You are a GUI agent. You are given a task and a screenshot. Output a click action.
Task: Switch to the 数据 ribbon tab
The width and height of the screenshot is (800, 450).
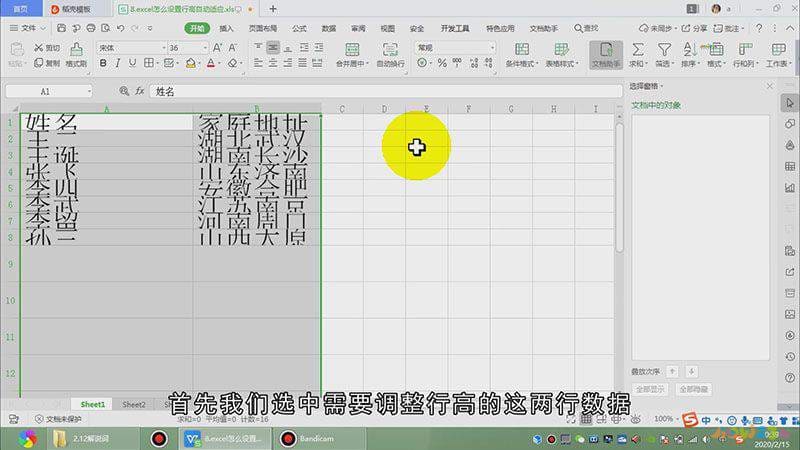pos(329,29)
